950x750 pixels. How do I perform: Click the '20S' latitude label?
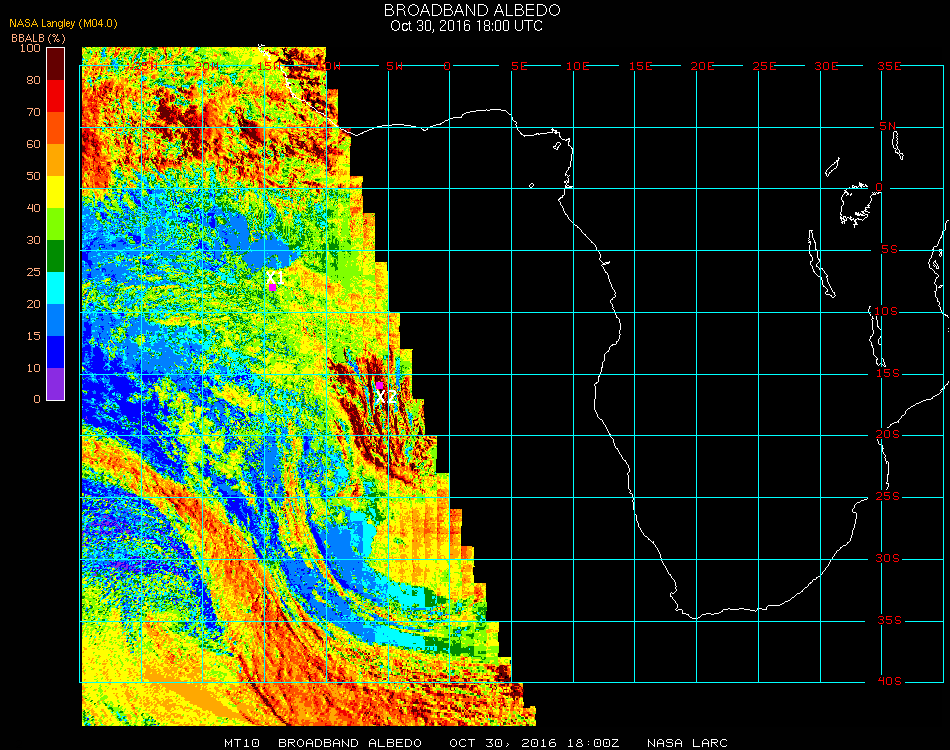click(888, 434)
